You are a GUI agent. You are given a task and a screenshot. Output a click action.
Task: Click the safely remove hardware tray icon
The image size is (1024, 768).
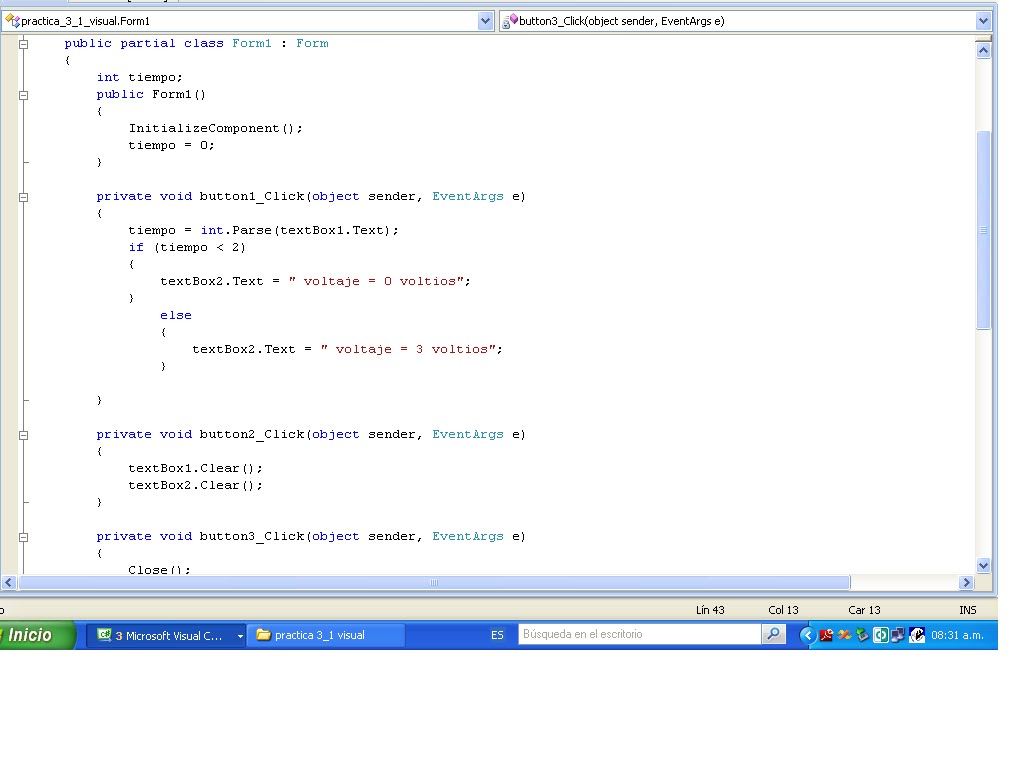tap(862, 635)
